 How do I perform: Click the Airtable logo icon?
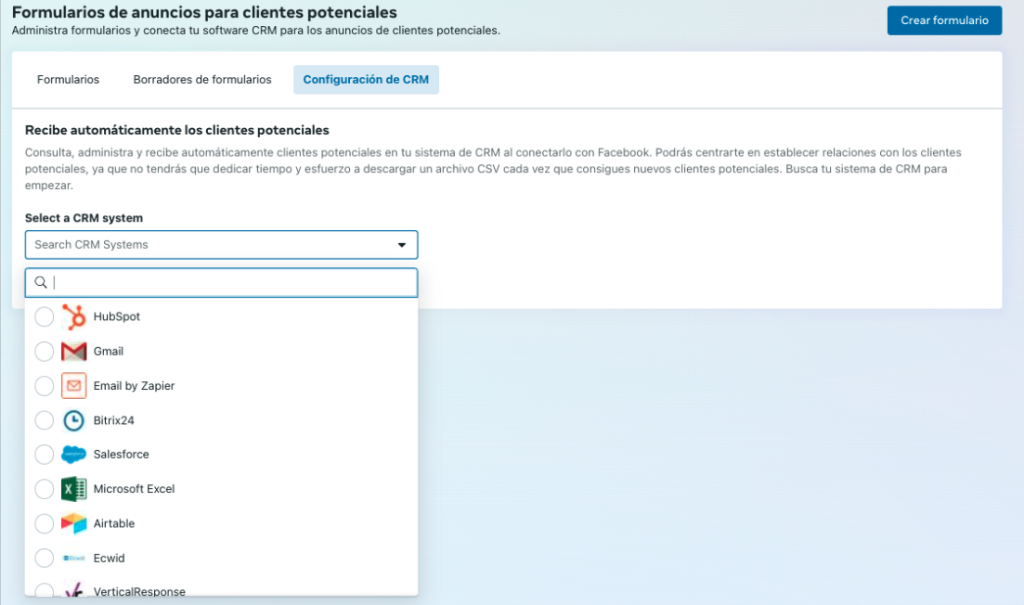coord(74,524)
